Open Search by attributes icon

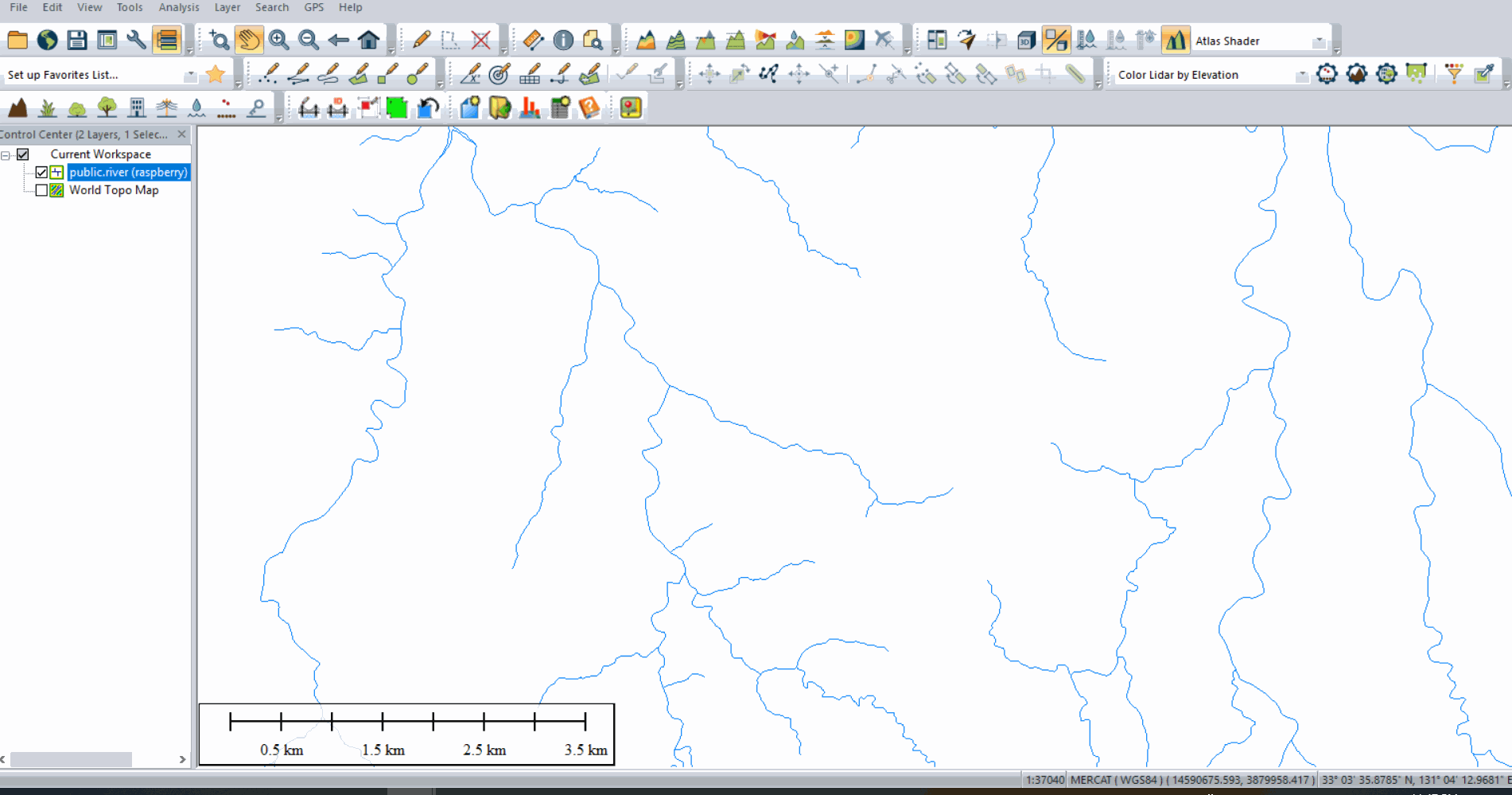point(593,40)
